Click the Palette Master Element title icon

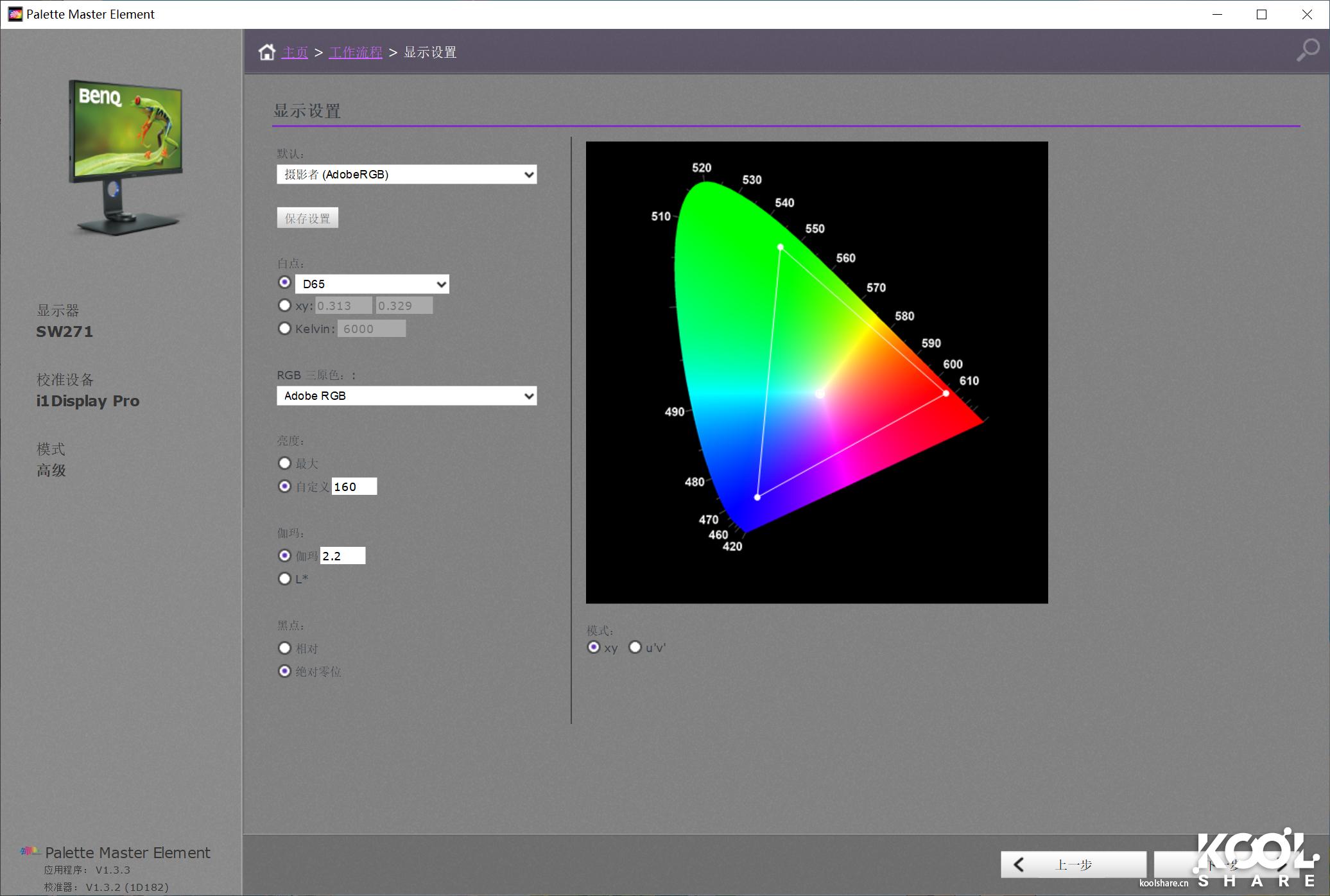pos(15,14)
